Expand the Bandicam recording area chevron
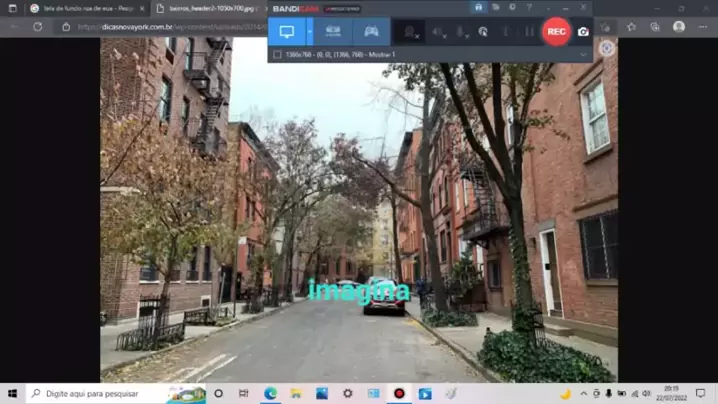Viewport: 718px width, 404px height. click(583, 54)
